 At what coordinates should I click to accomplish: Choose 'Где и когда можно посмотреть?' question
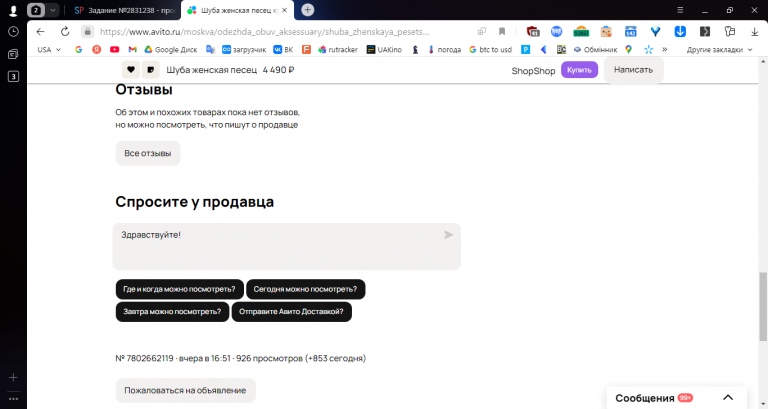(179, 289)
